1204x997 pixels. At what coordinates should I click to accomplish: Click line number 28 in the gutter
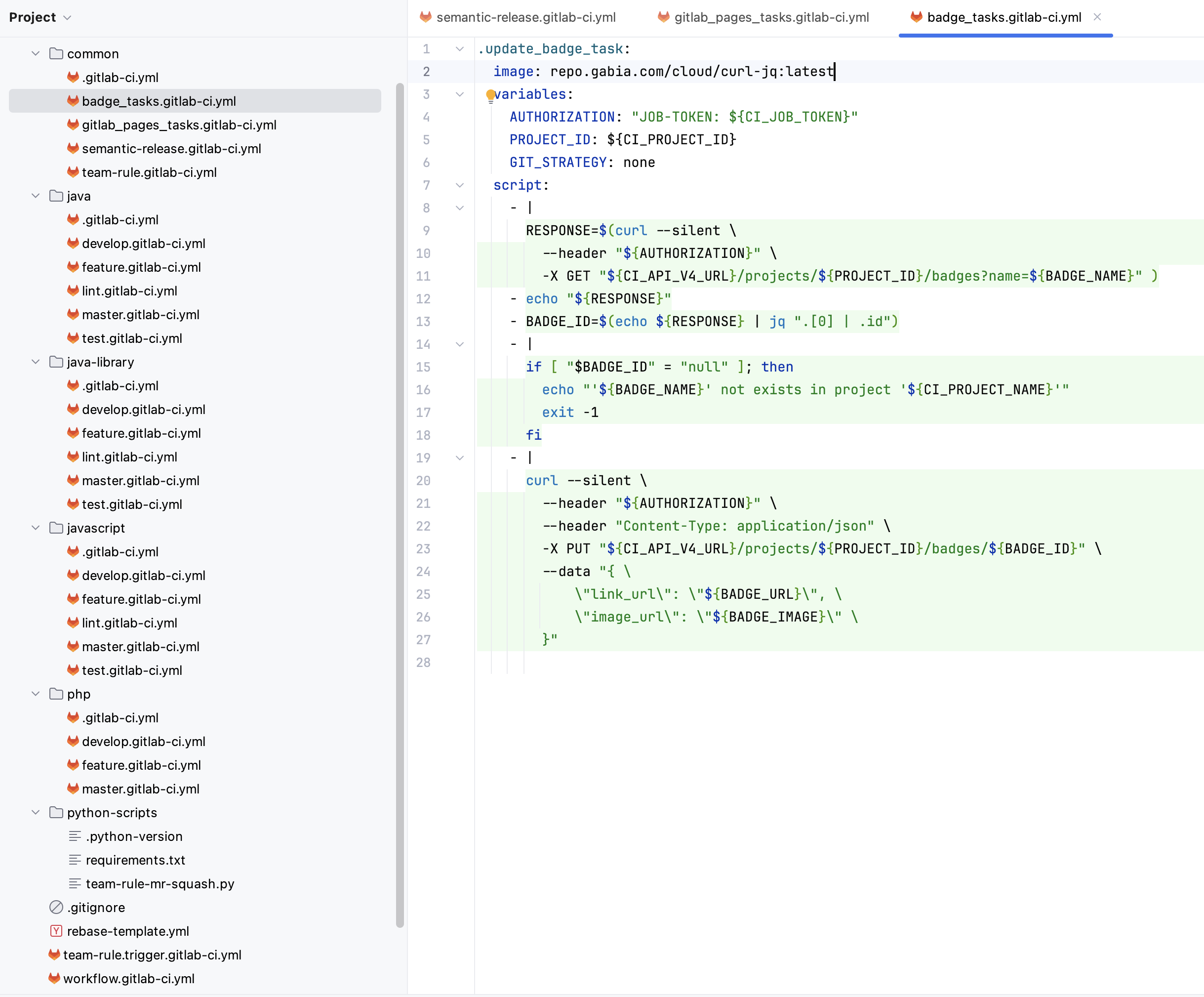(x=423, y=663)
